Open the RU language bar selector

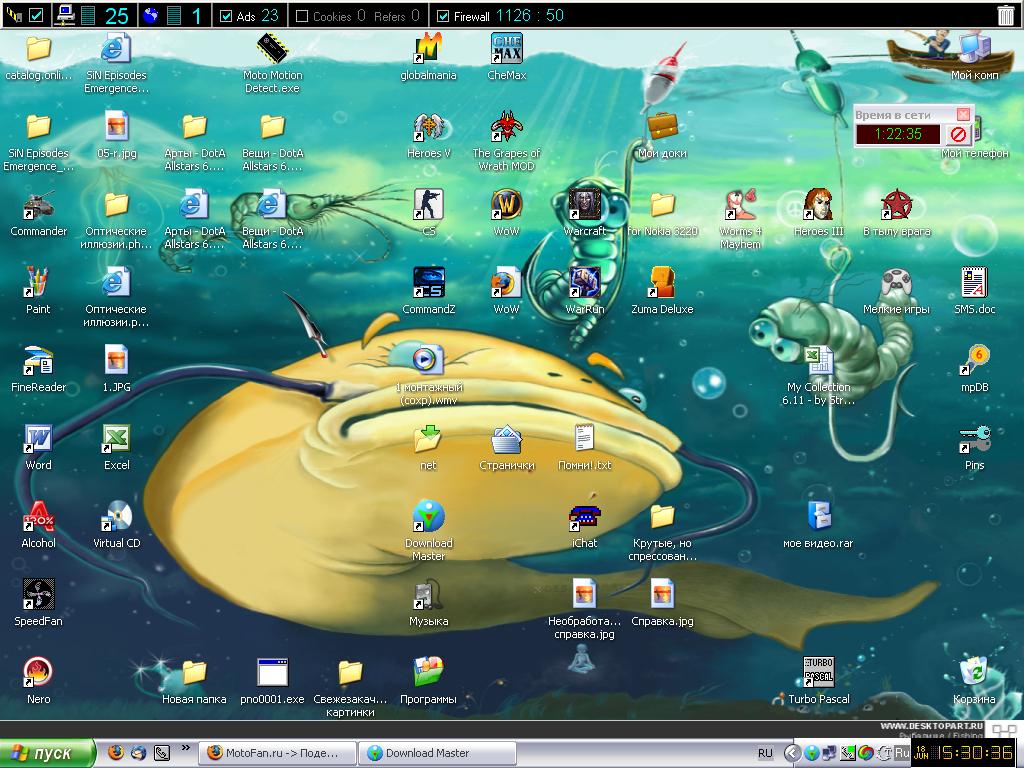click(765, 753)
